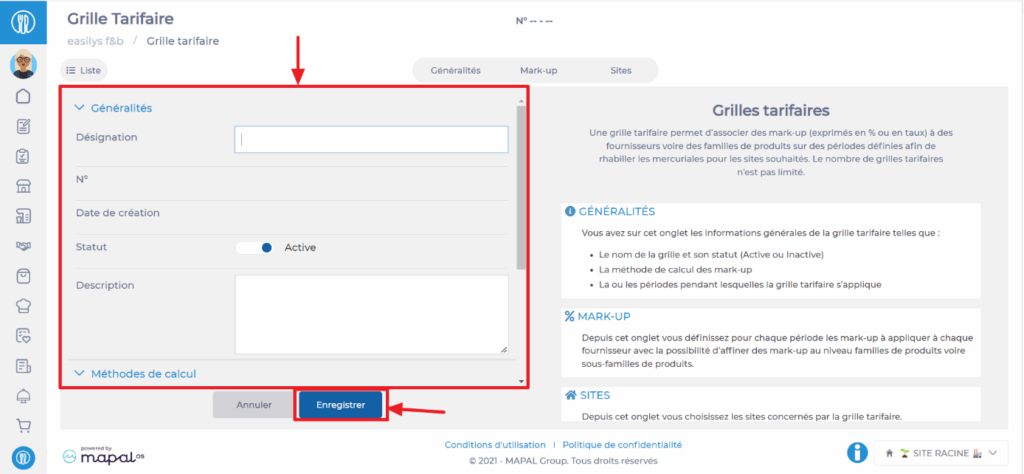The image size is (1024, 474).
Task: Click the Enregistrer button
Action: click(x=341, y=405)
